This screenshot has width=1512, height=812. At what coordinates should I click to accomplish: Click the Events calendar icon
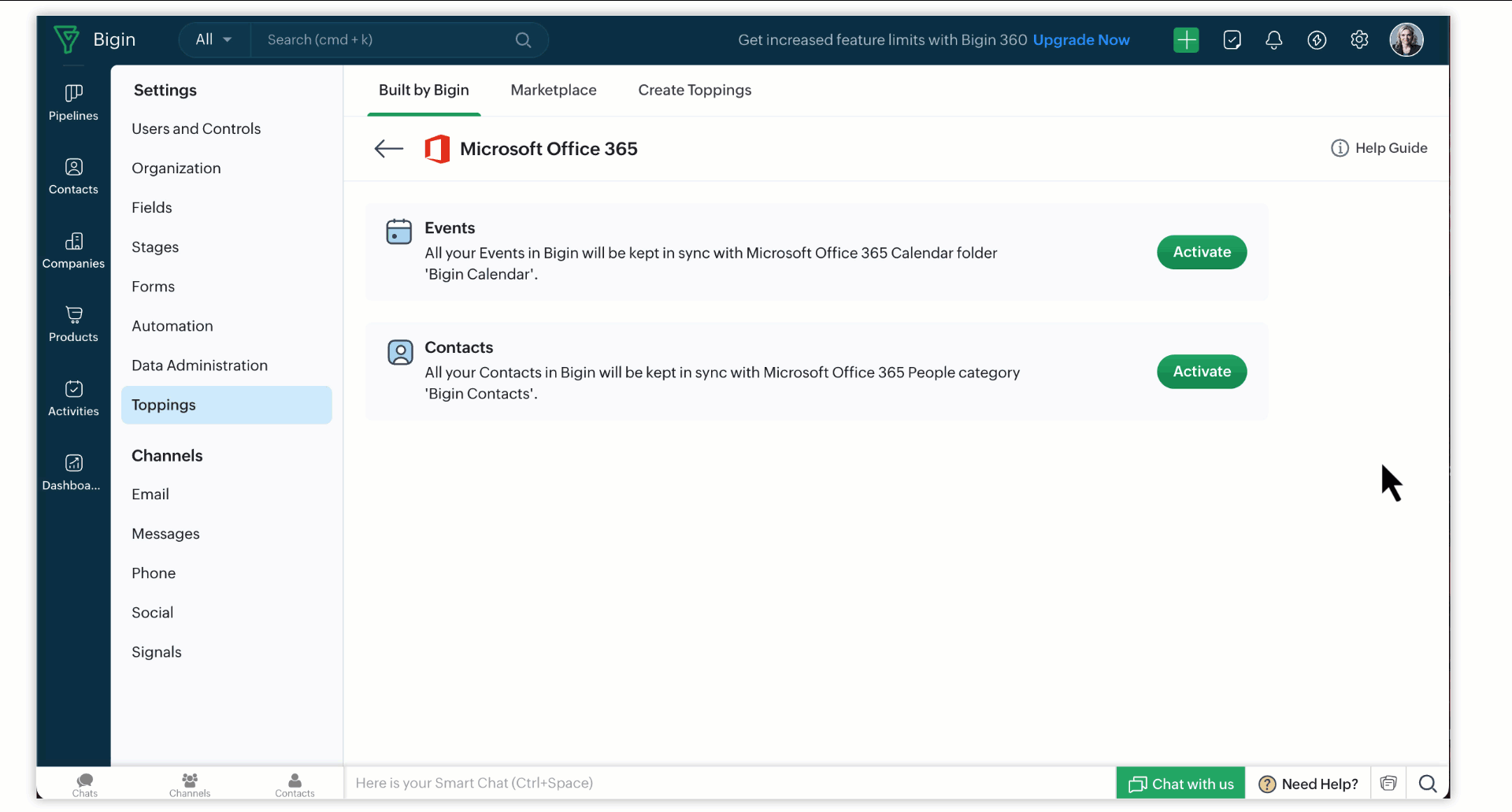pos(399,232)
